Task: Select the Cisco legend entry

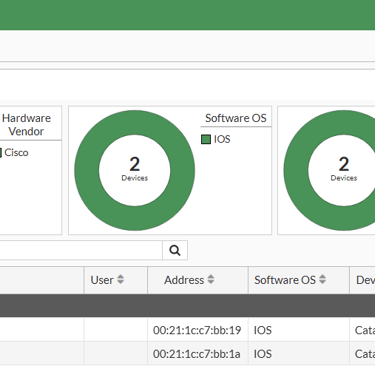Action: (x=16, y=153)
